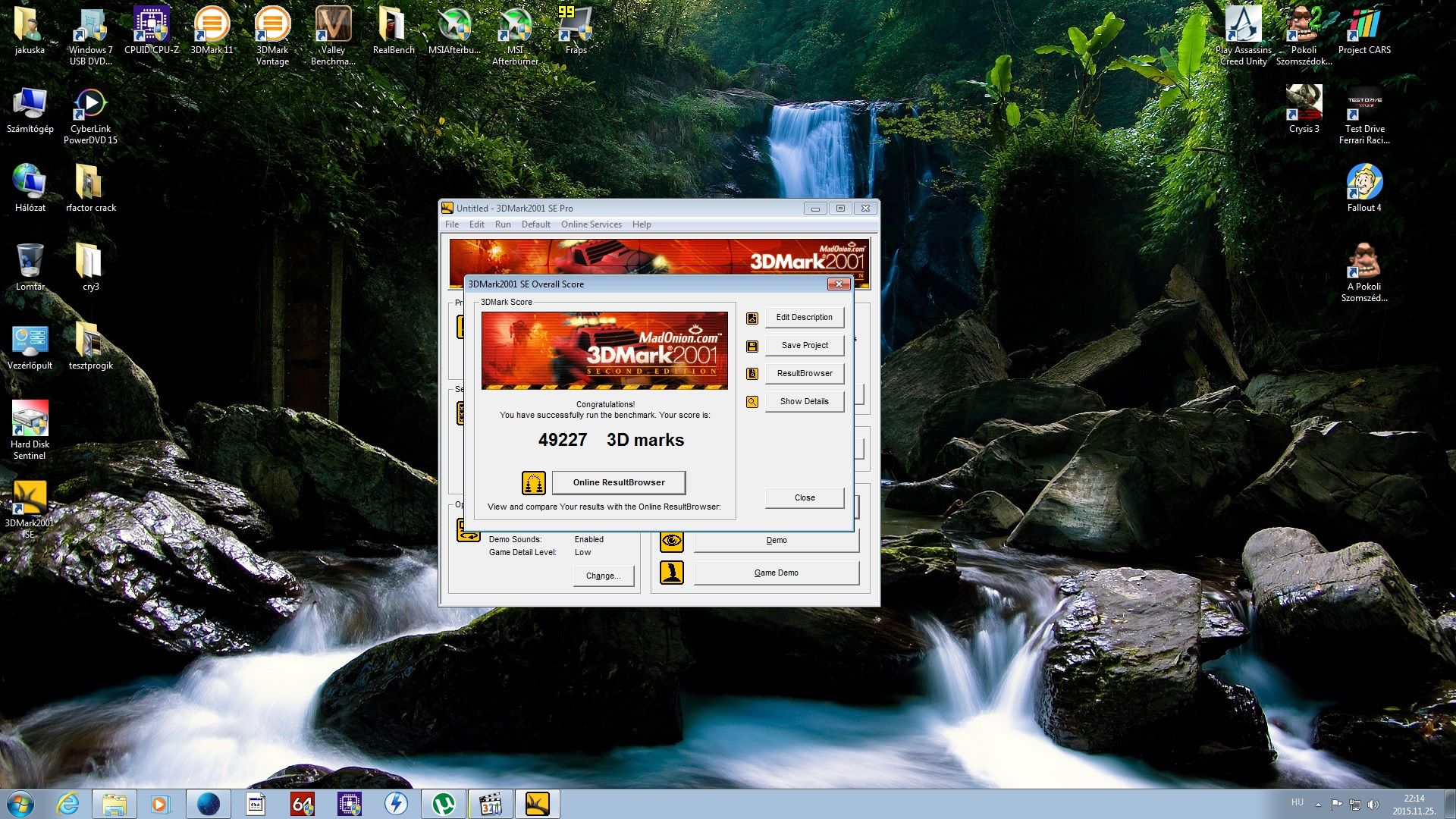Open Fallout 4 desktop shortcut
1456x819 pixels.
pos(1364,190)
